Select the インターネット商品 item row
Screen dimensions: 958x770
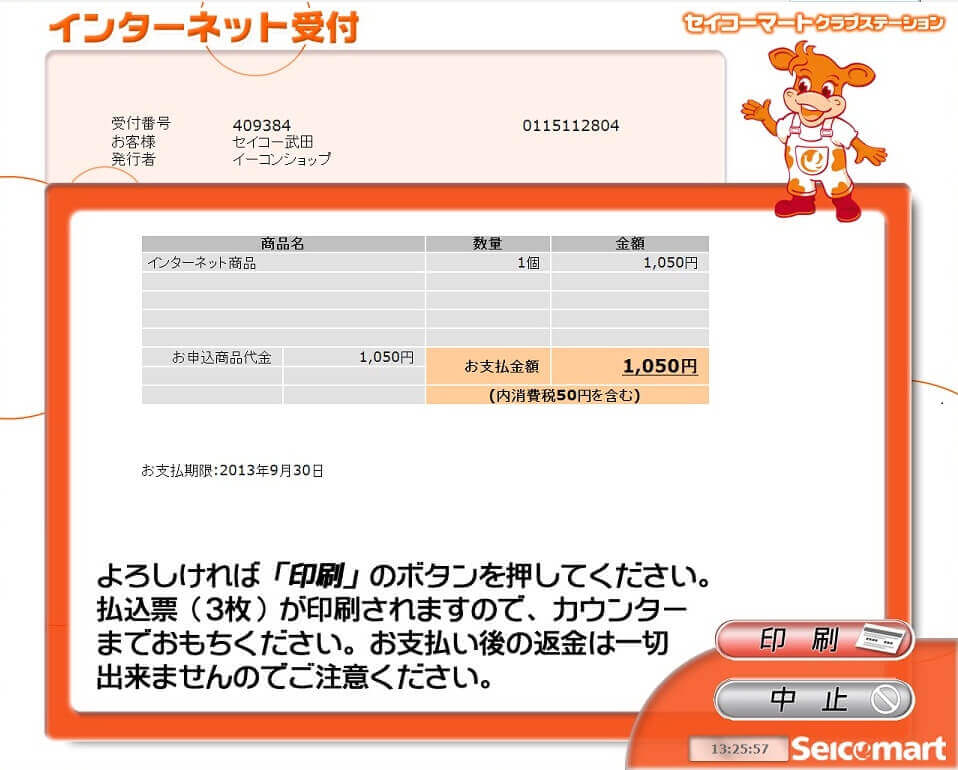point(425,263)
